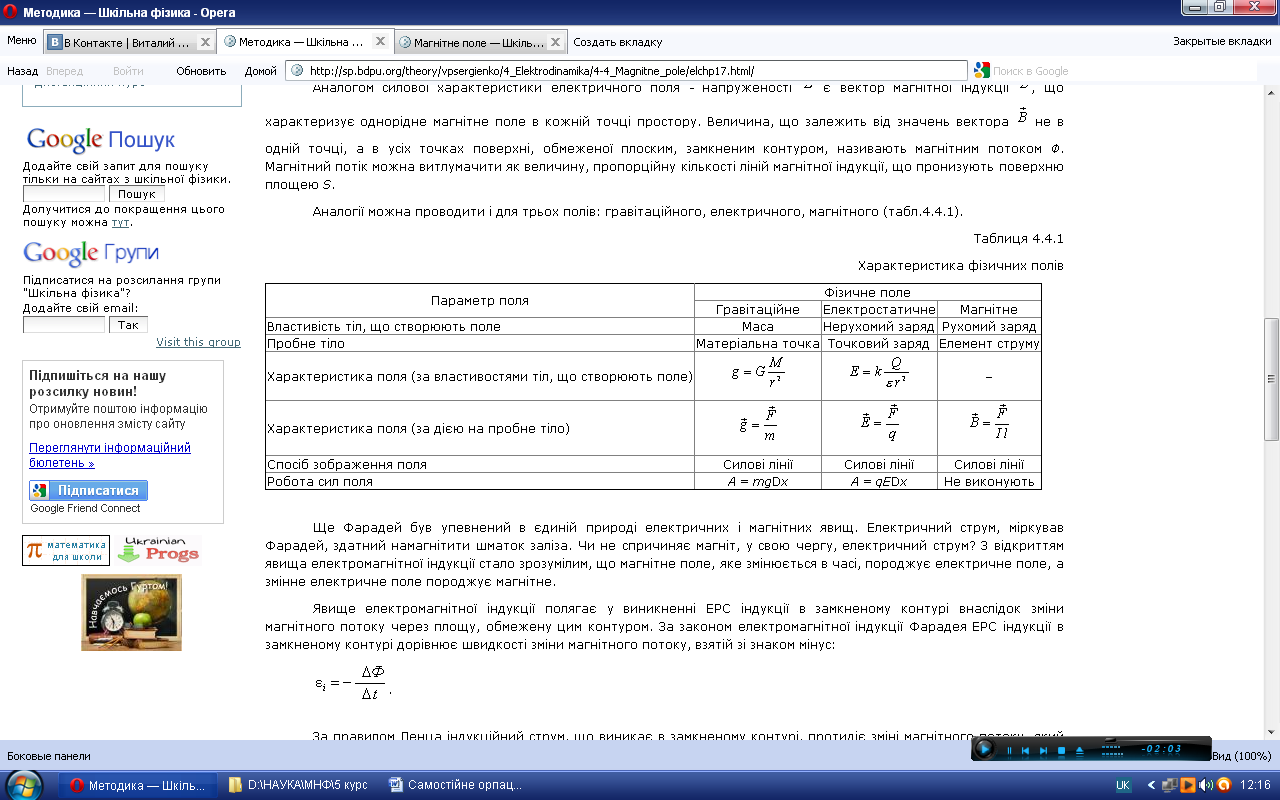
Task: Click the network connection tray icon
Action: 1169,785
